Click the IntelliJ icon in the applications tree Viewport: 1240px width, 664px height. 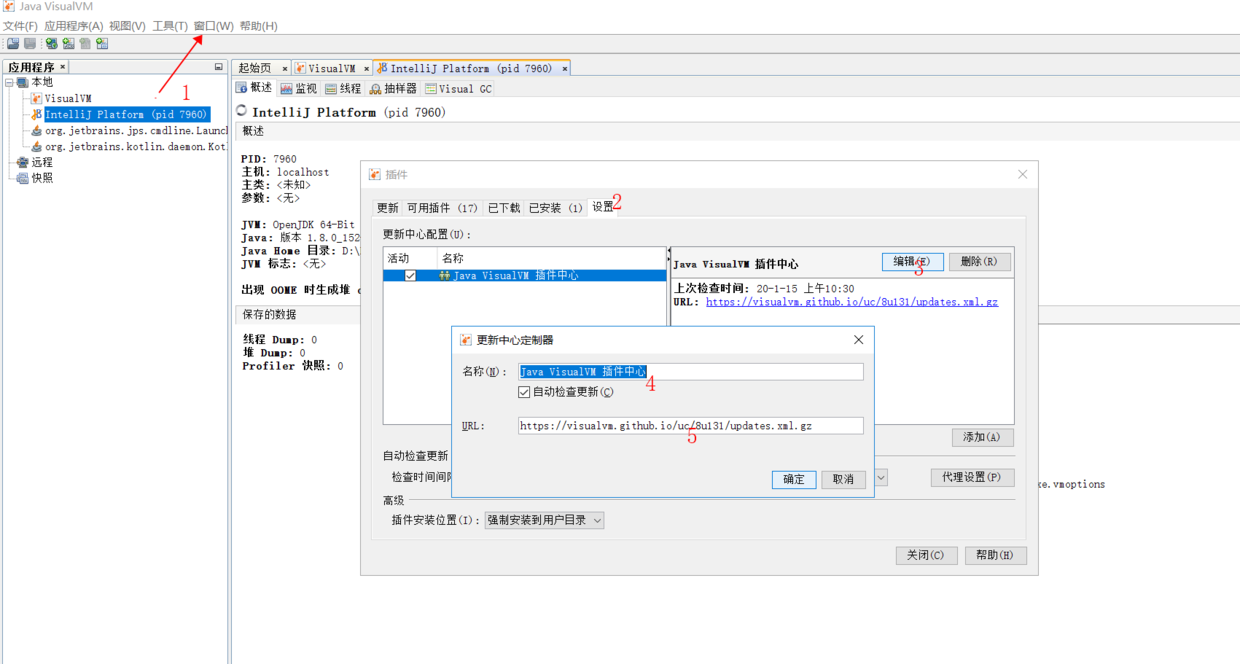click(x=36, y=114)
